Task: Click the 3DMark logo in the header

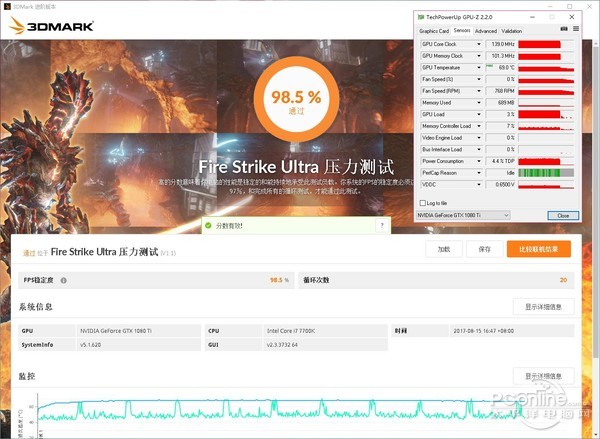Action: (51, 26)
